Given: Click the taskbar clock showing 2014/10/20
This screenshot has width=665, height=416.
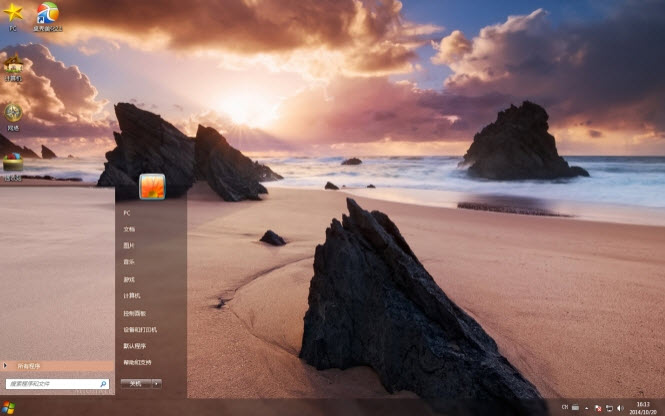Looking at the screenshot, I should [643, 408].
